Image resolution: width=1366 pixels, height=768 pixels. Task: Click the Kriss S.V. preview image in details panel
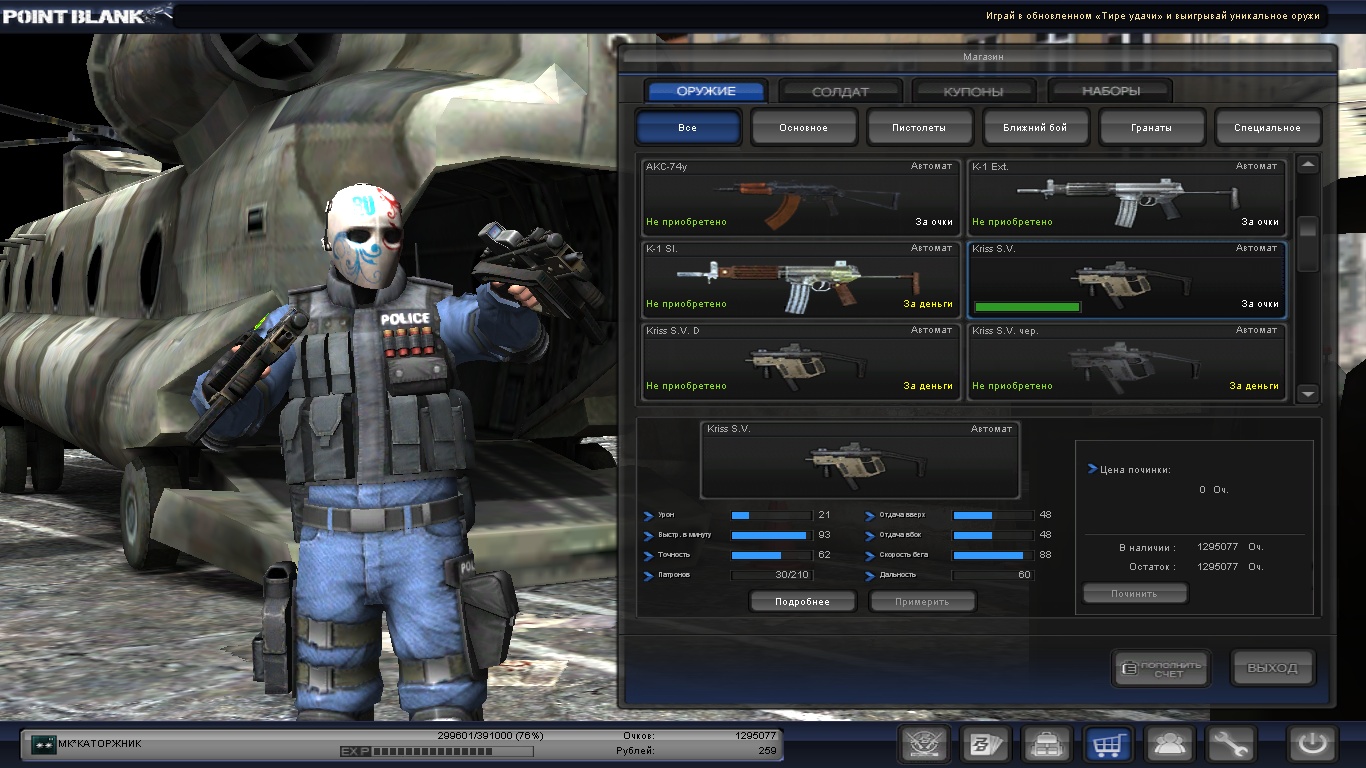859,460
